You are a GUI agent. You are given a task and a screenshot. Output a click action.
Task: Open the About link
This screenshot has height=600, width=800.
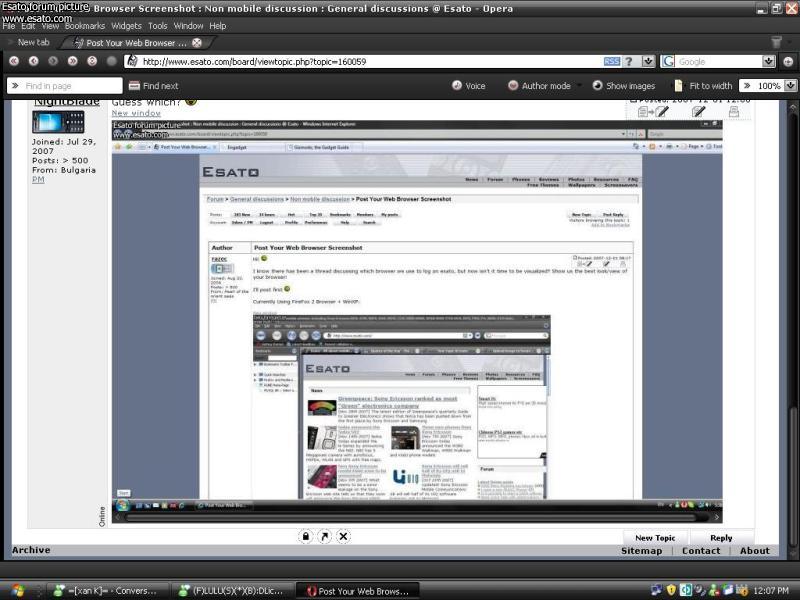click(755, 551)
